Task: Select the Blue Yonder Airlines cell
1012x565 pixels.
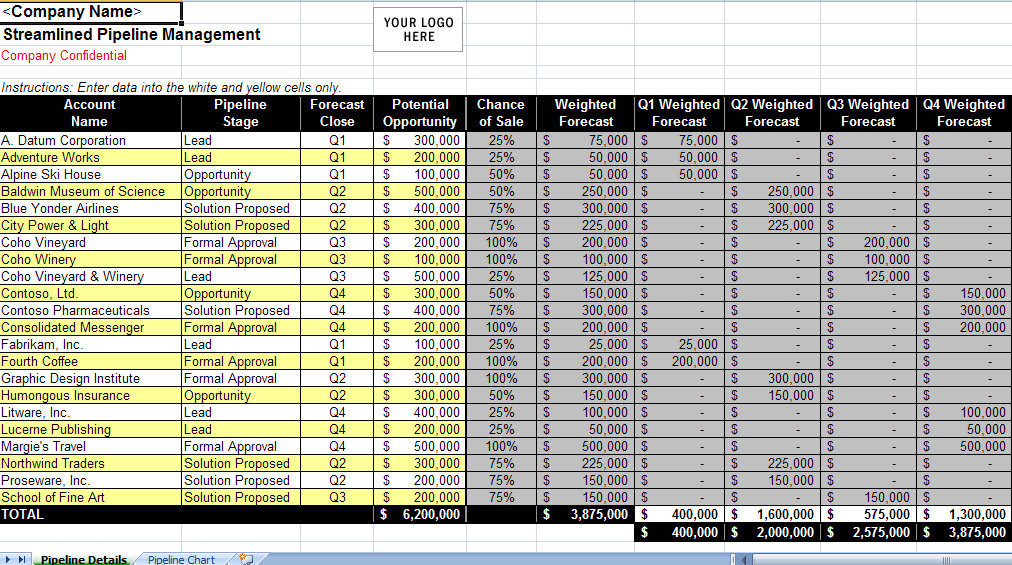Action: click(x=90, y=209)
